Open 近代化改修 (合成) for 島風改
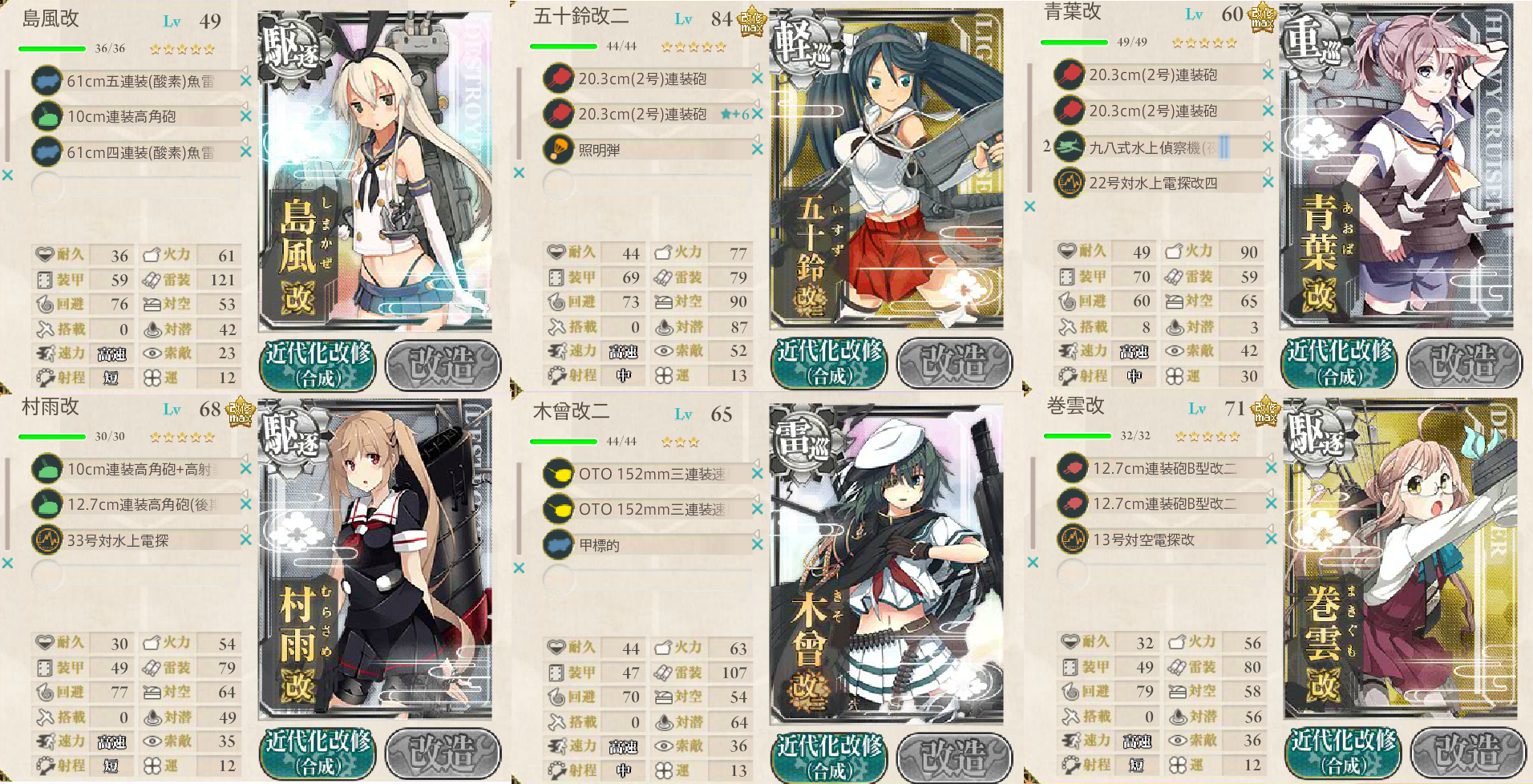The width and height of the screenshot is (1533, 784). 318,363
